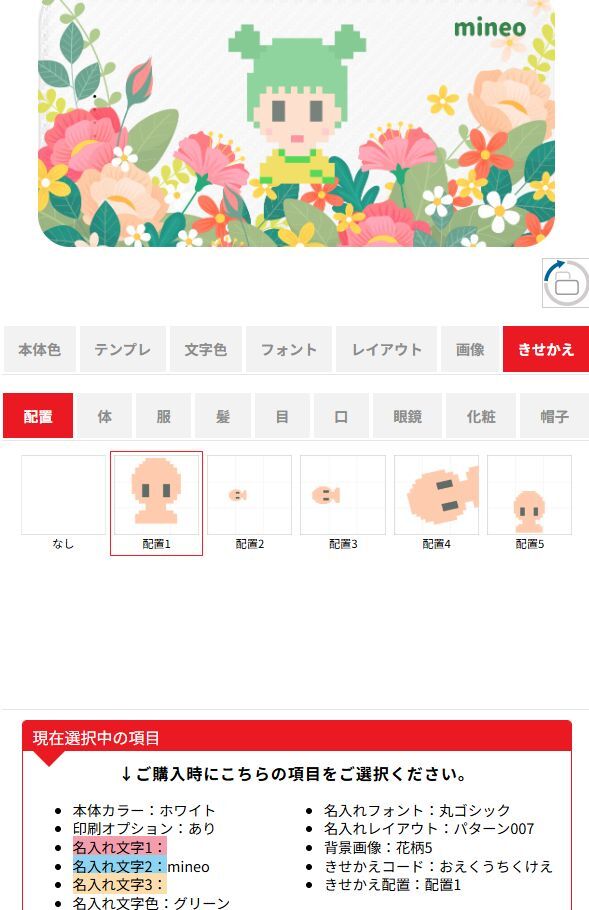This screenshot has width=589, height=910.
Task: Open the 本体色 tab
Action: click(39, 349)
